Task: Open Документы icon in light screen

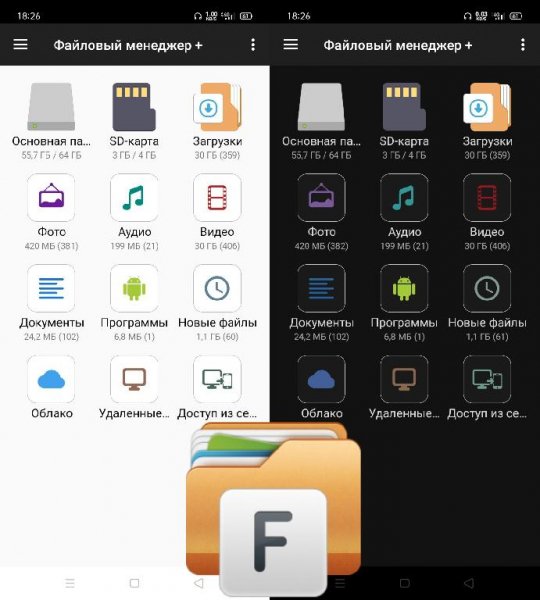Action: click(51, 288)
